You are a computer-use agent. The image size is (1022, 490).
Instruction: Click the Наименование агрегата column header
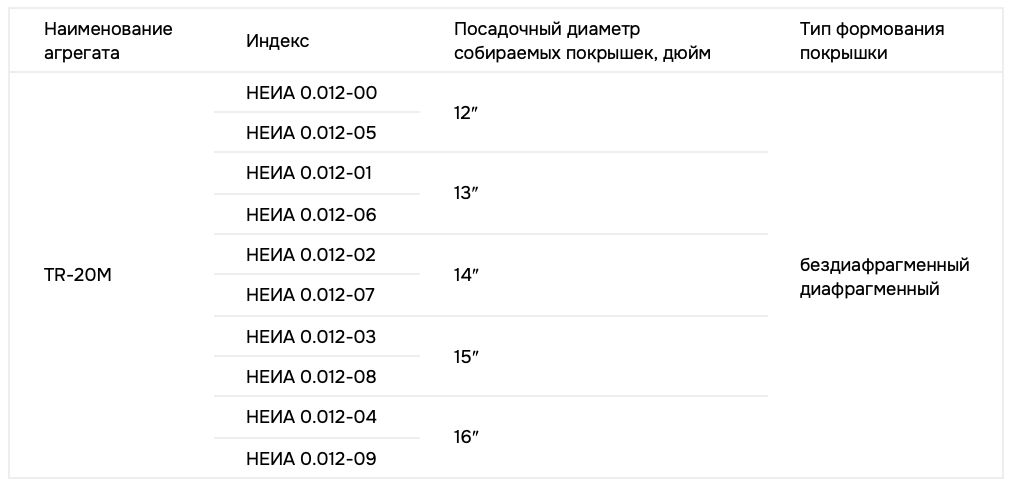coord(108,41)
